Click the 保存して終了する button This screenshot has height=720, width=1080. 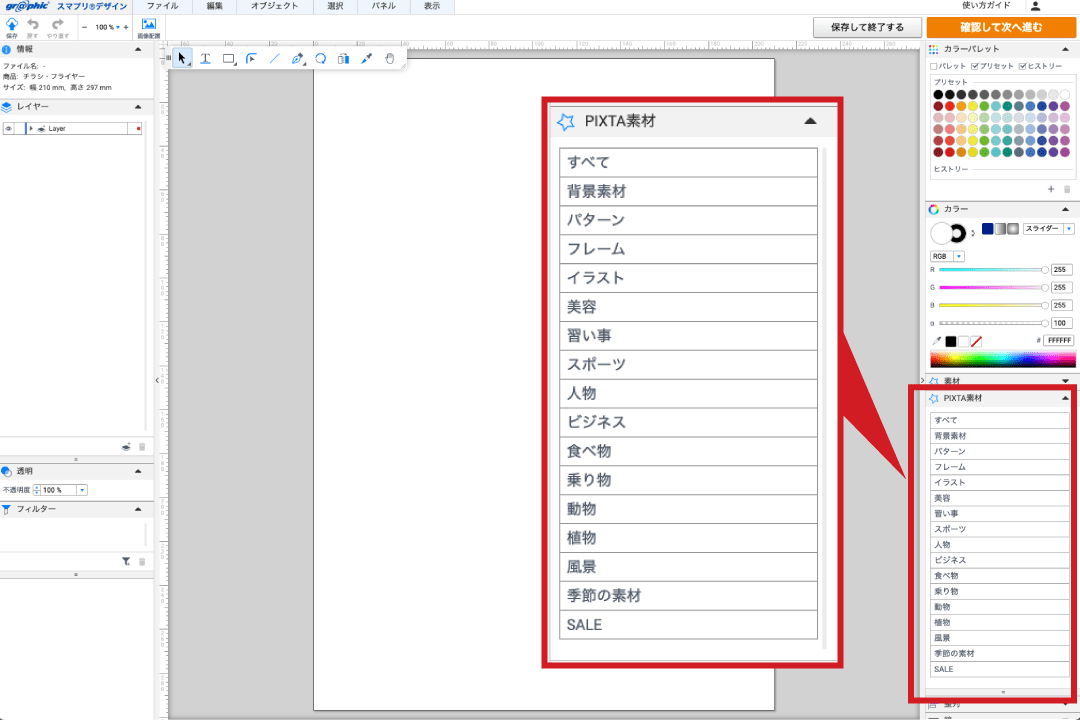tap(867, 27)
